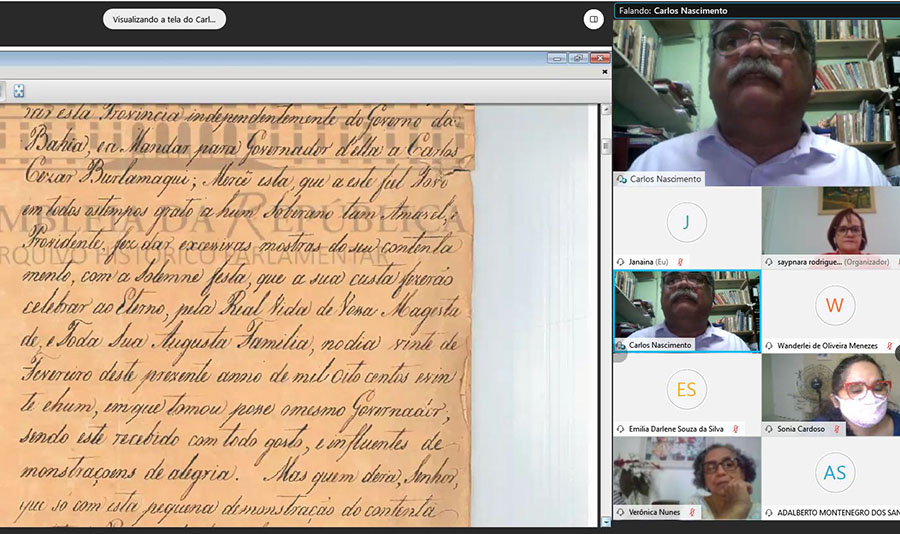Click the headset icon beside ADALBERTO MONTENEGRO

click(x=769, y=513)
